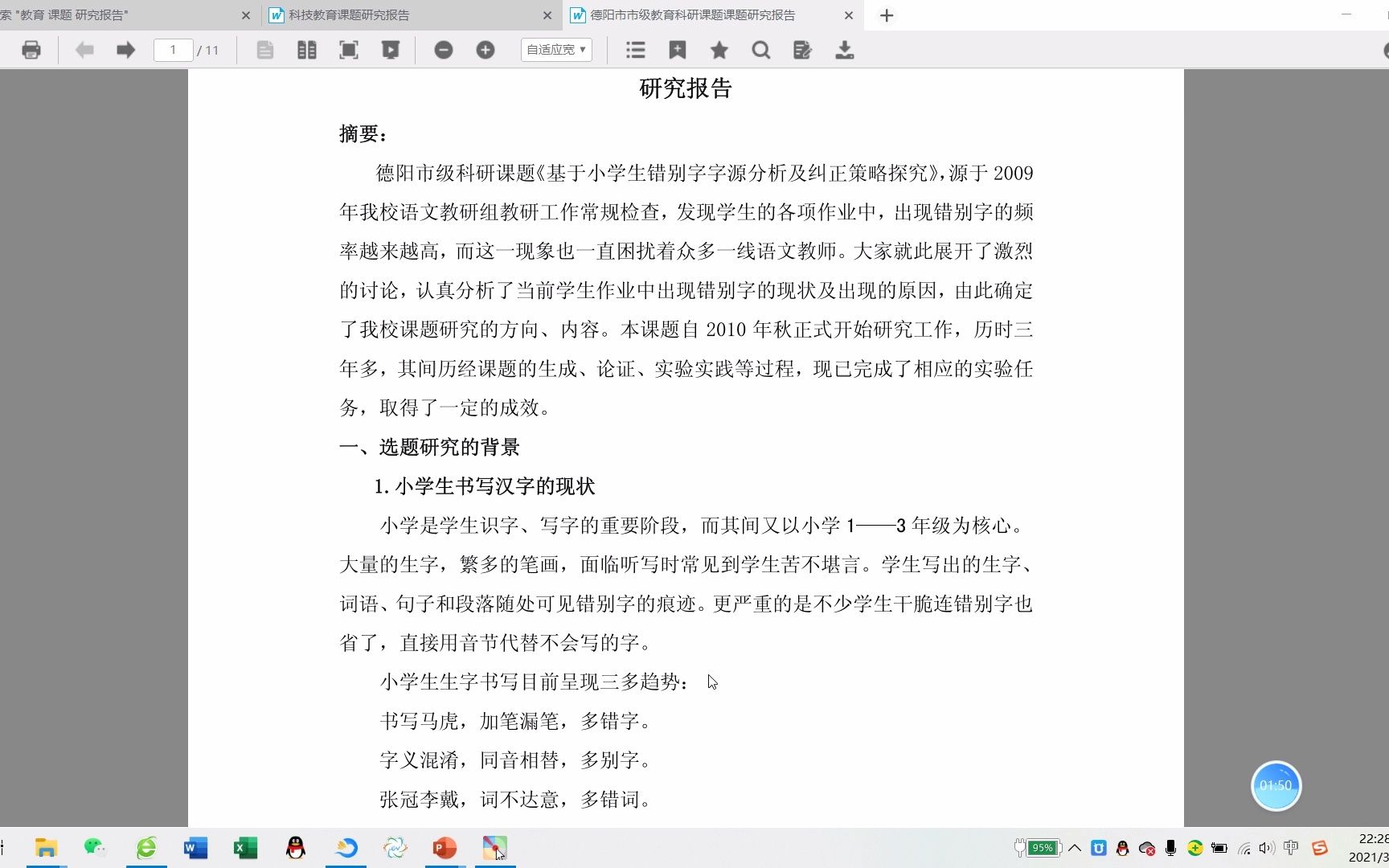Viewport: 1389px width, 868px height.
Task: Zoom in with the plus button
Action: click(486, 49)
